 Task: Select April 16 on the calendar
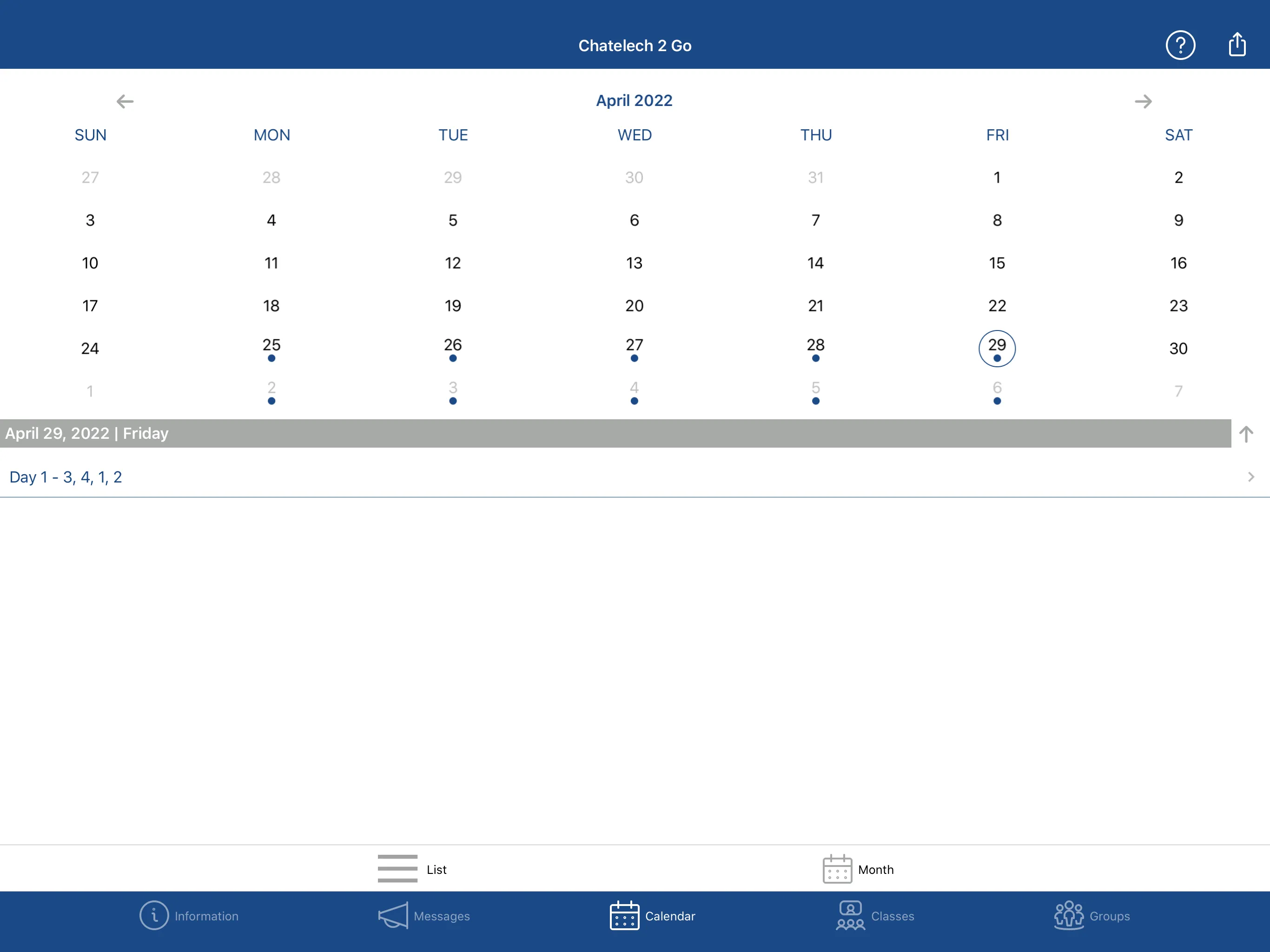(1178, 263)
